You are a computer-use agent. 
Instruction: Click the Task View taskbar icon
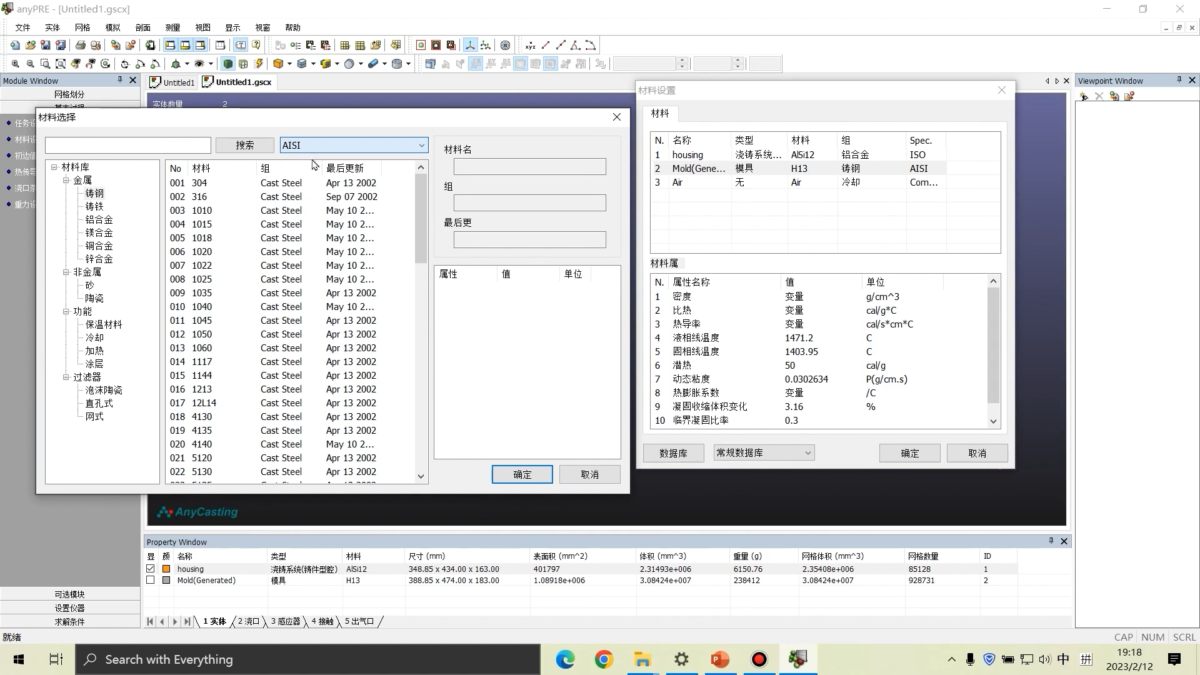tap(56, 659)
